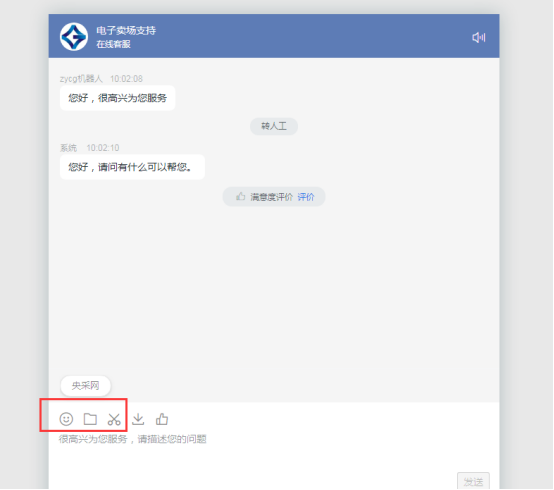Click the thumbs-up icon in the input toolbar
554x490 pixels.
[x=162, y=419]
